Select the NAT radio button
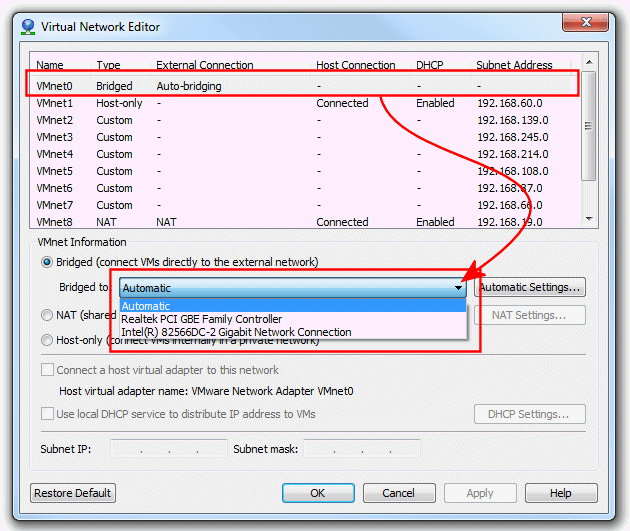 tap(47, 315)
